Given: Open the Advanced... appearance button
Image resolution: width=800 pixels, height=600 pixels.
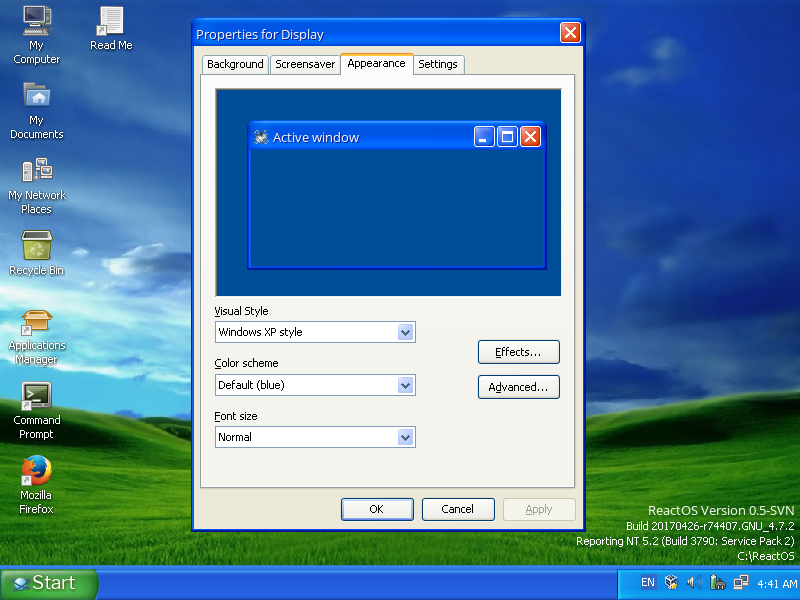Looking at the screenshot, I should point(518,387).
